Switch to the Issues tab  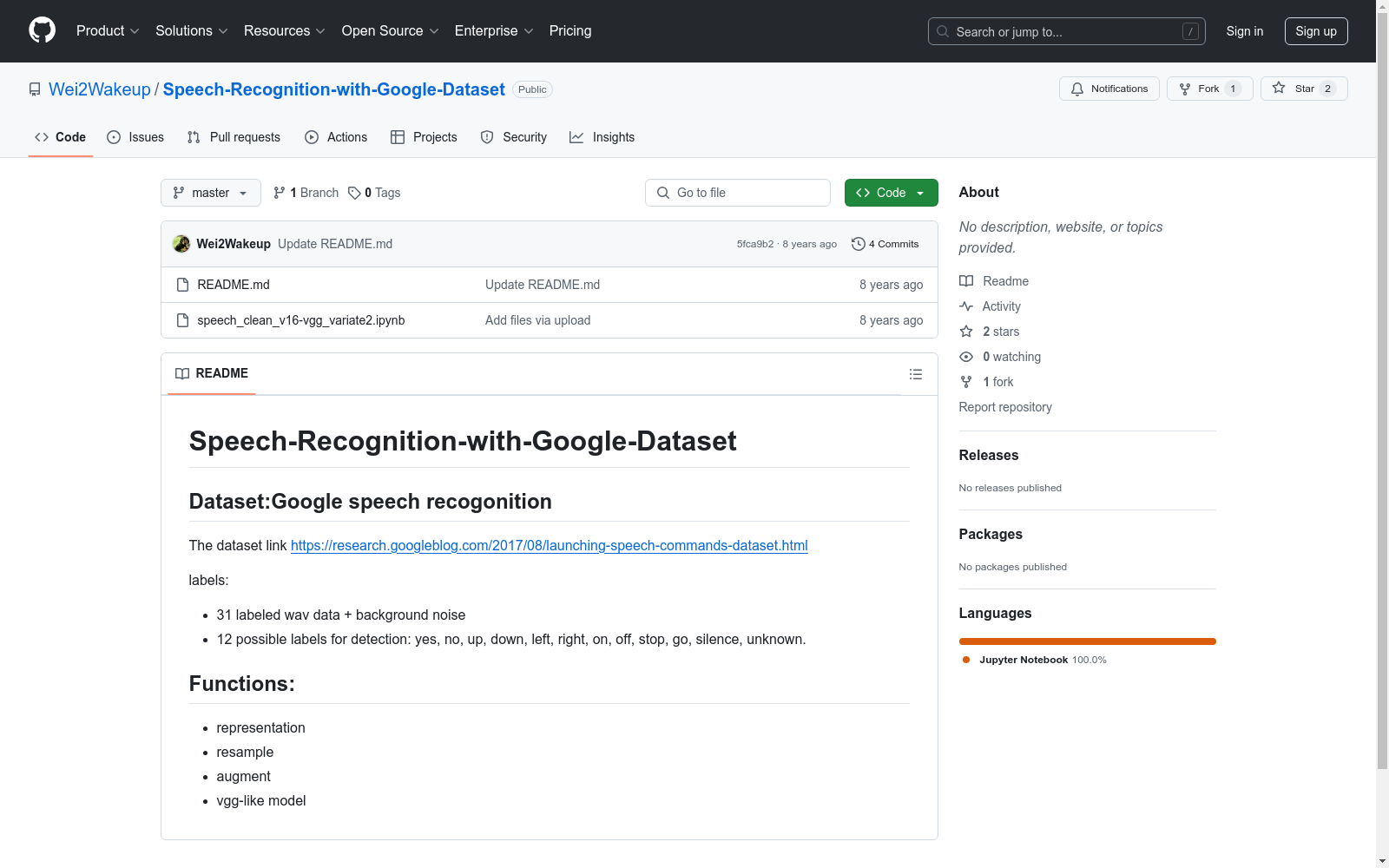(135, 137)
